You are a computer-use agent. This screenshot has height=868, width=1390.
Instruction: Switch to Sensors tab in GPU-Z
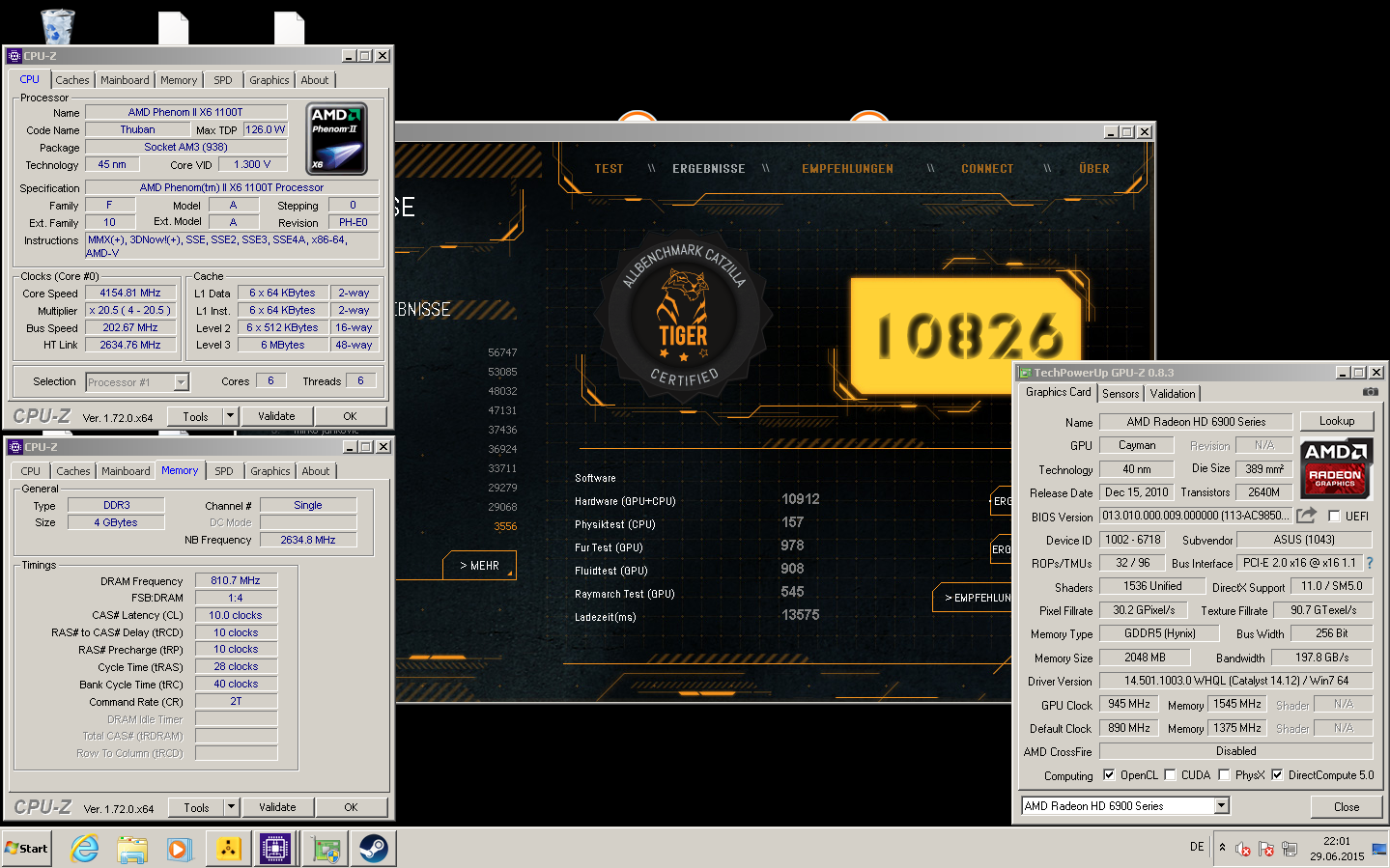click(x=1121, y=394)
